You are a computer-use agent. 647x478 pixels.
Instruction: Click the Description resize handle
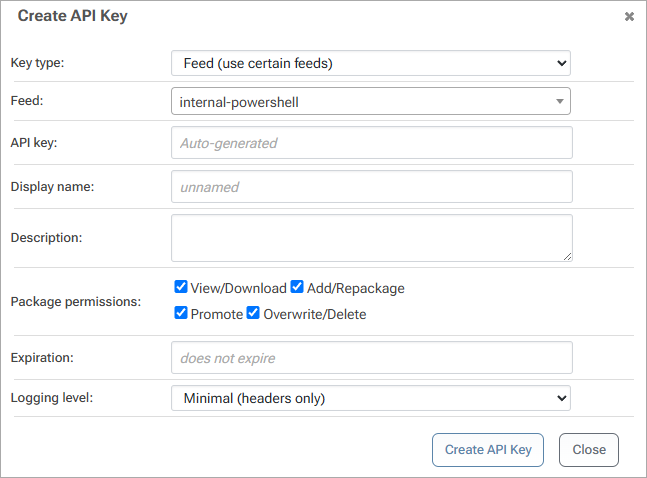tap(568, 257)
